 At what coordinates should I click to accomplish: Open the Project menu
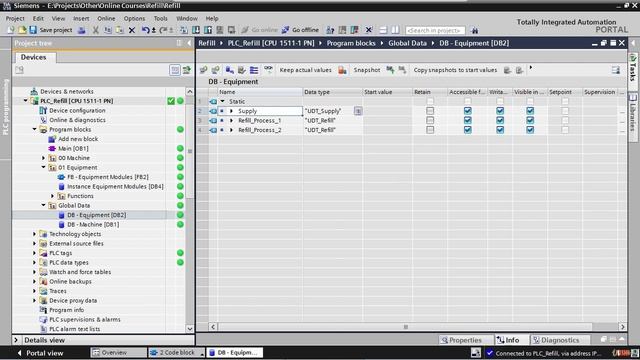(15, 18)
